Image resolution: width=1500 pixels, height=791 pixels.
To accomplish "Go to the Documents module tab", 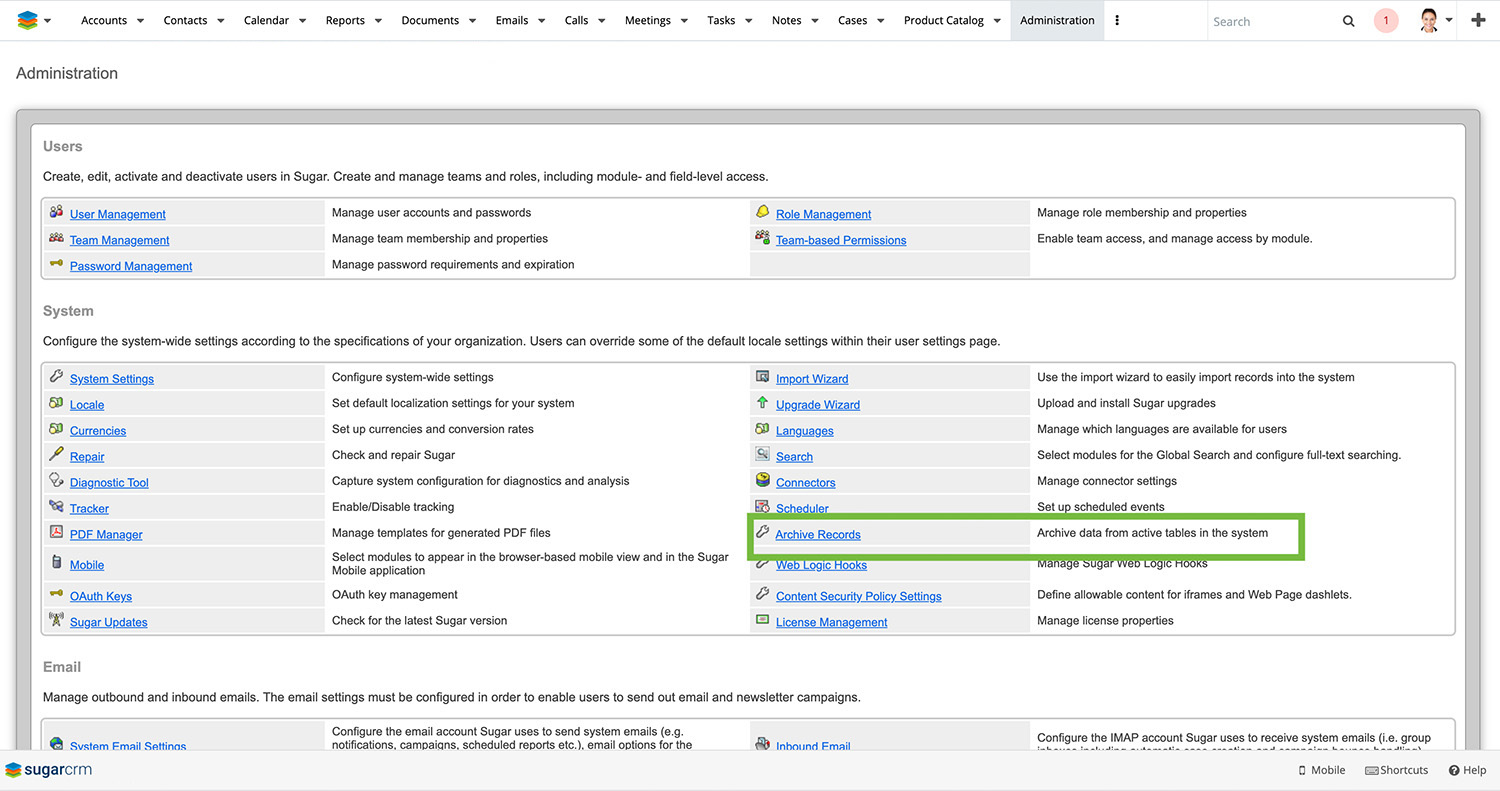I will click(430, 20).
